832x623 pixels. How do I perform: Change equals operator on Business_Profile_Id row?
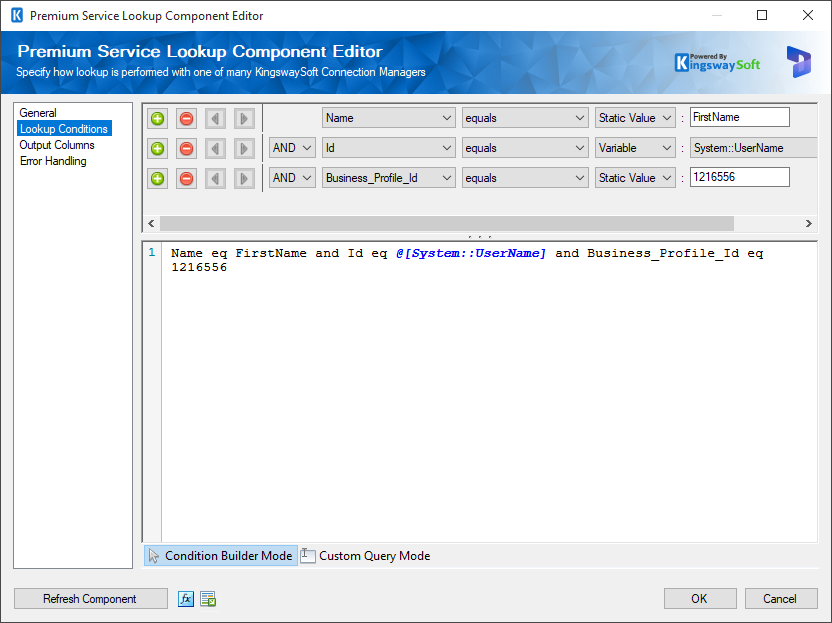525,178
